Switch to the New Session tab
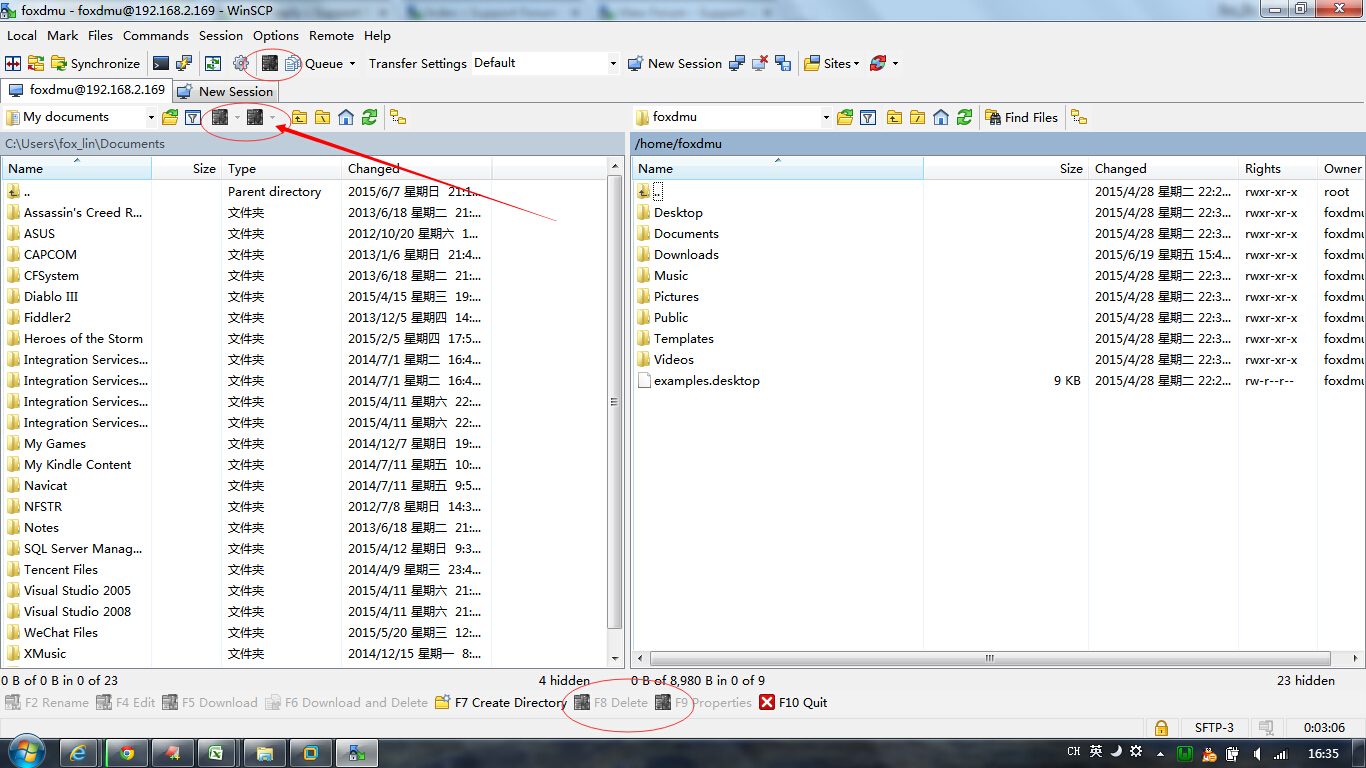Screen dimensions: 1366x768 (x=226, y=91)
